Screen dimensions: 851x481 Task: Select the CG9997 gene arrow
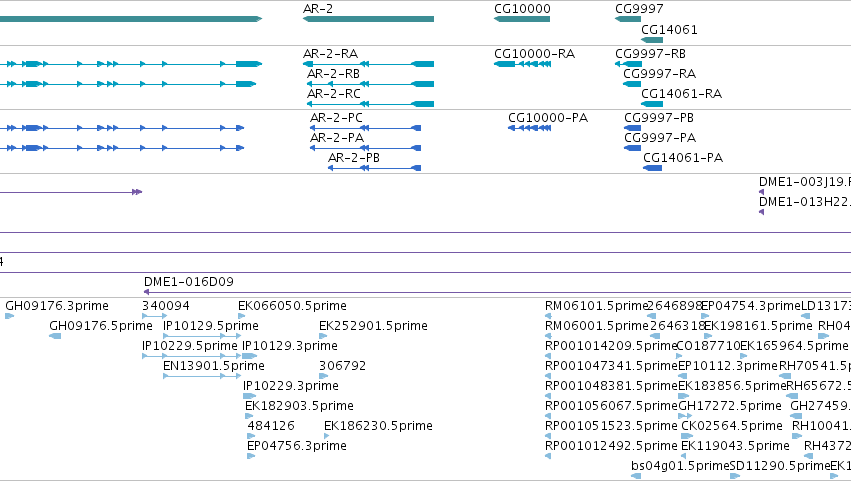click(628, 19)
